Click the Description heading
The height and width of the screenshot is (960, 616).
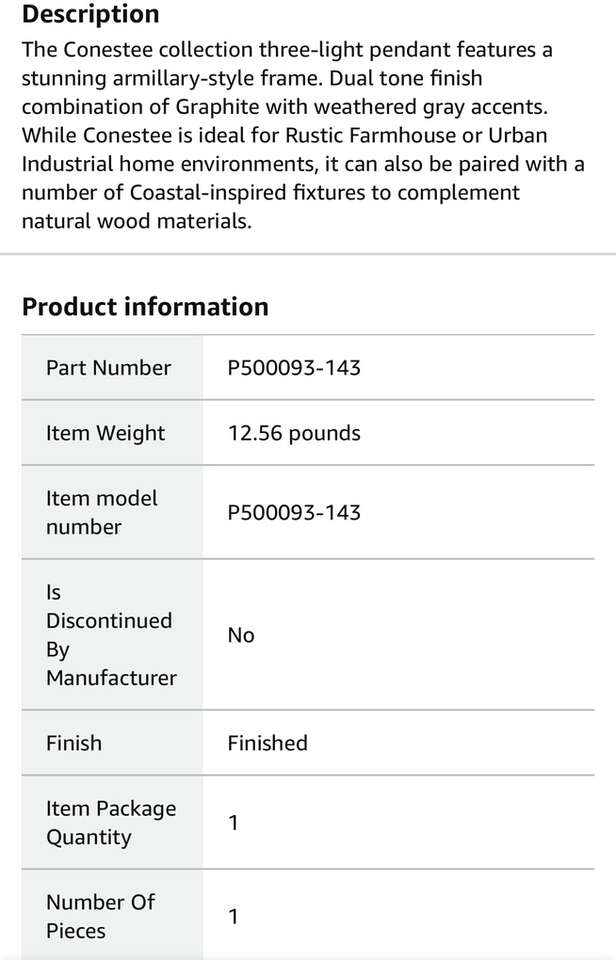[x=90, y=15]
